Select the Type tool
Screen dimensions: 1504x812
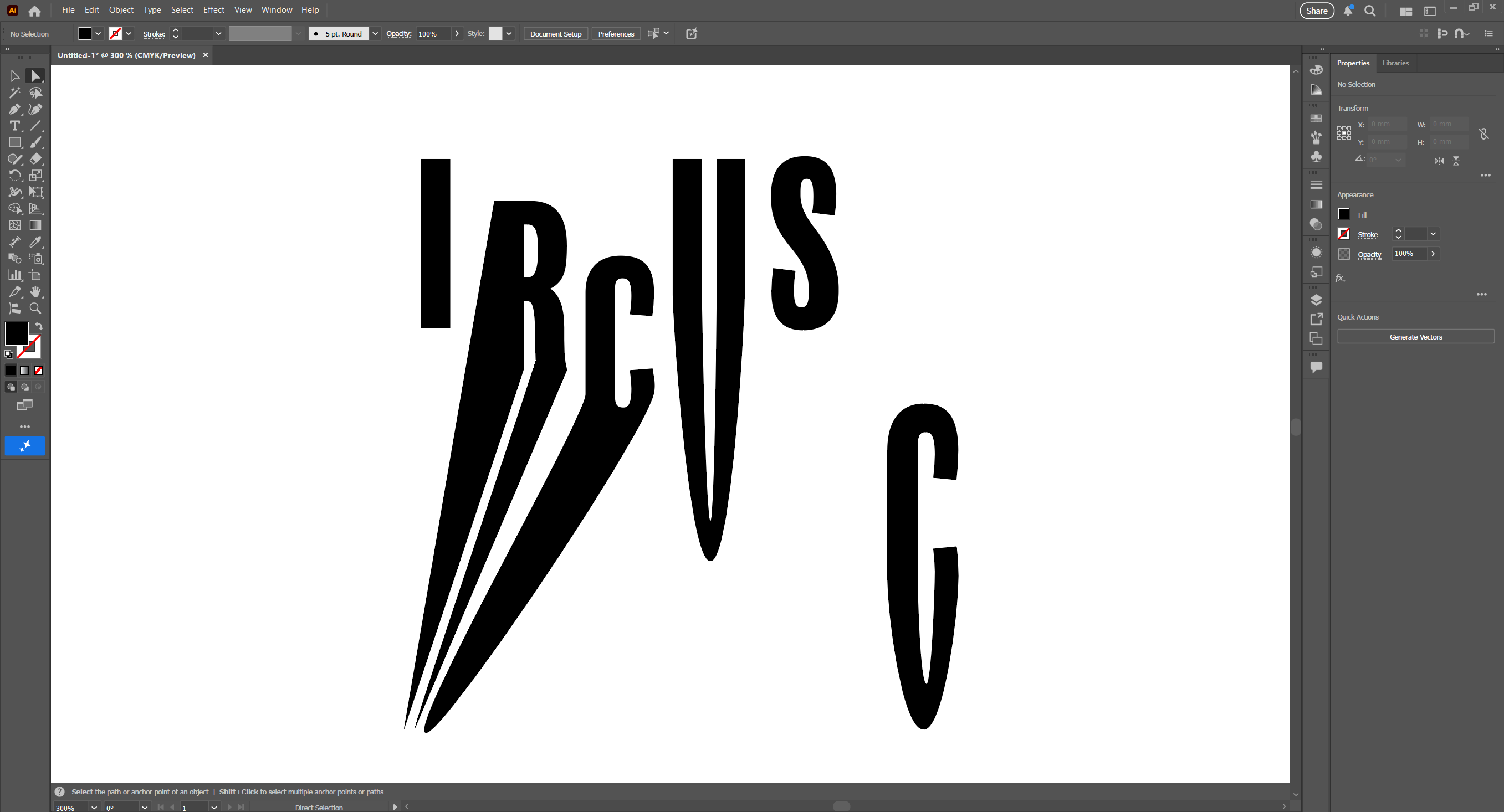point(14,126)
